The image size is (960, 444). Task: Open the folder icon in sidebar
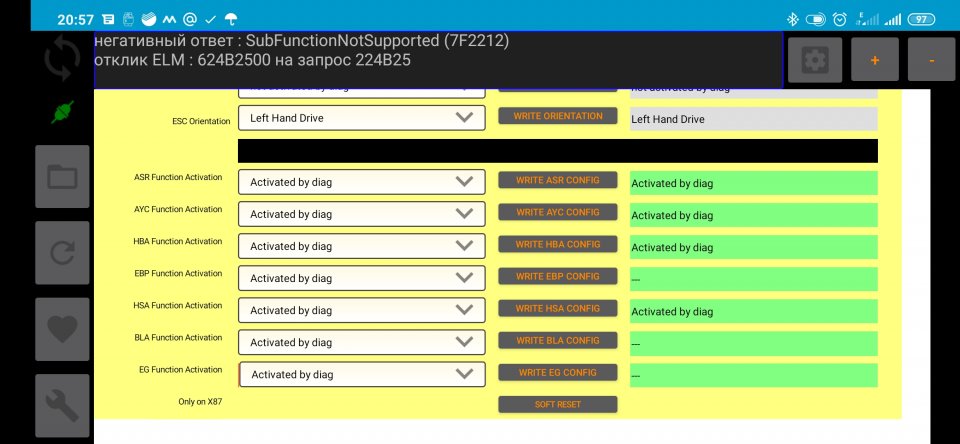62,177
